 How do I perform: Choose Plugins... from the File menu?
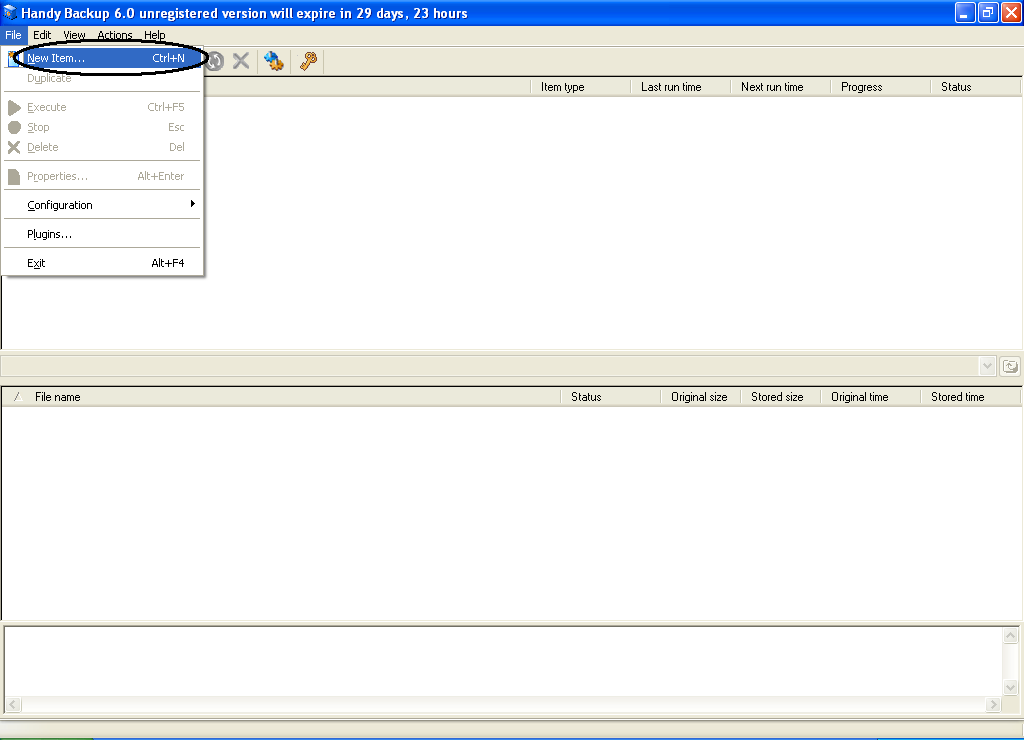(x=103, y=234)
